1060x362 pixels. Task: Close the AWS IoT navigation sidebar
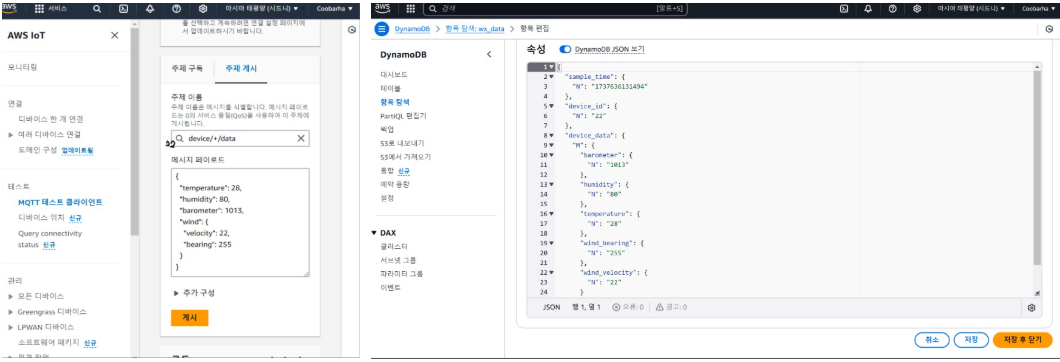tap(114, 35)
